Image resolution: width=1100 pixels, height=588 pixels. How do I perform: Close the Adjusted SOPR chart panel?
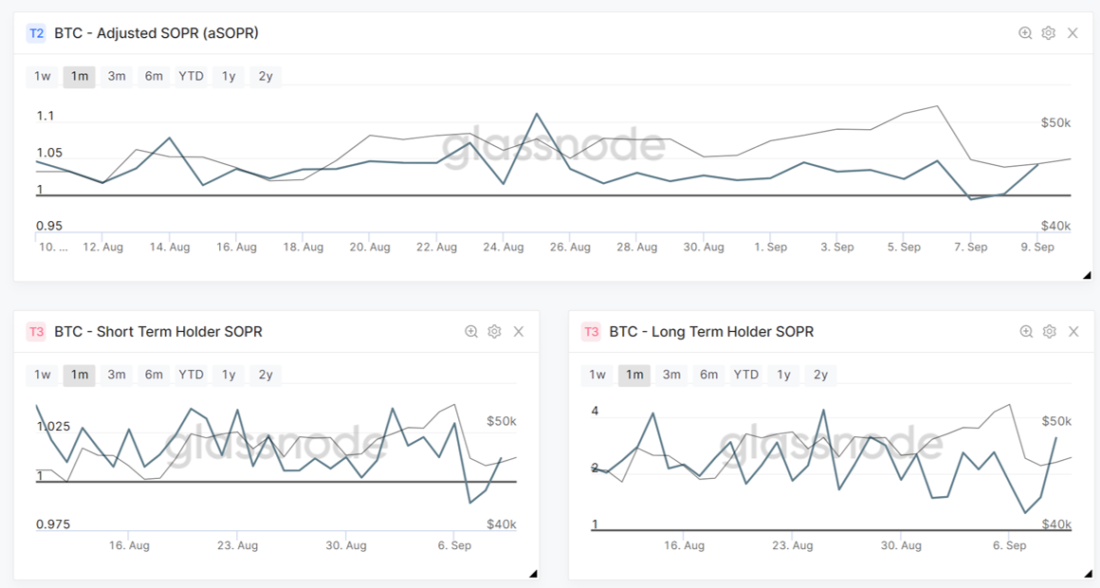tap(1073, 33)
